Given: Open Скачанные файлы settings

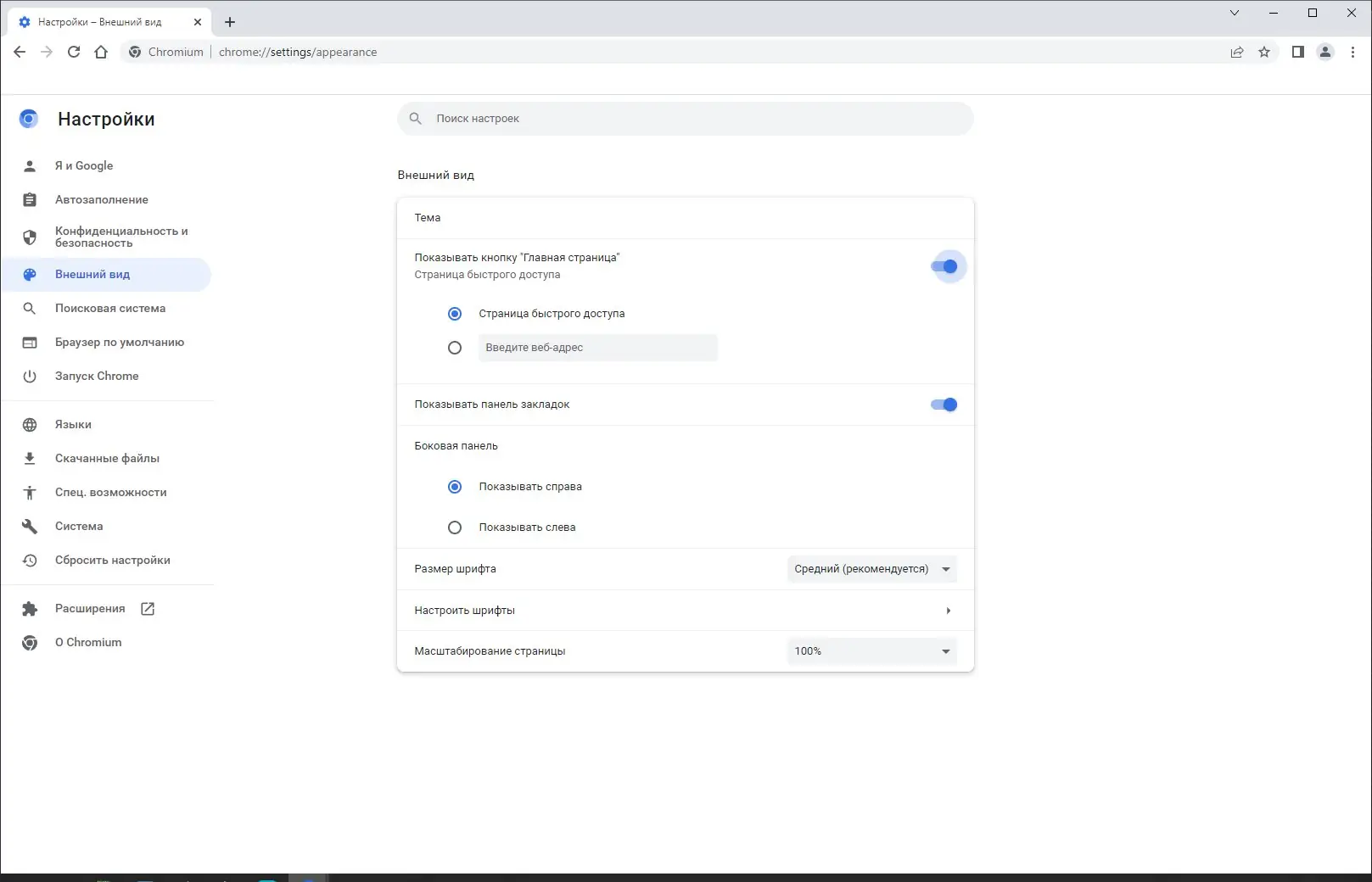Looking at the screenshot, I should tap(106, 458).
